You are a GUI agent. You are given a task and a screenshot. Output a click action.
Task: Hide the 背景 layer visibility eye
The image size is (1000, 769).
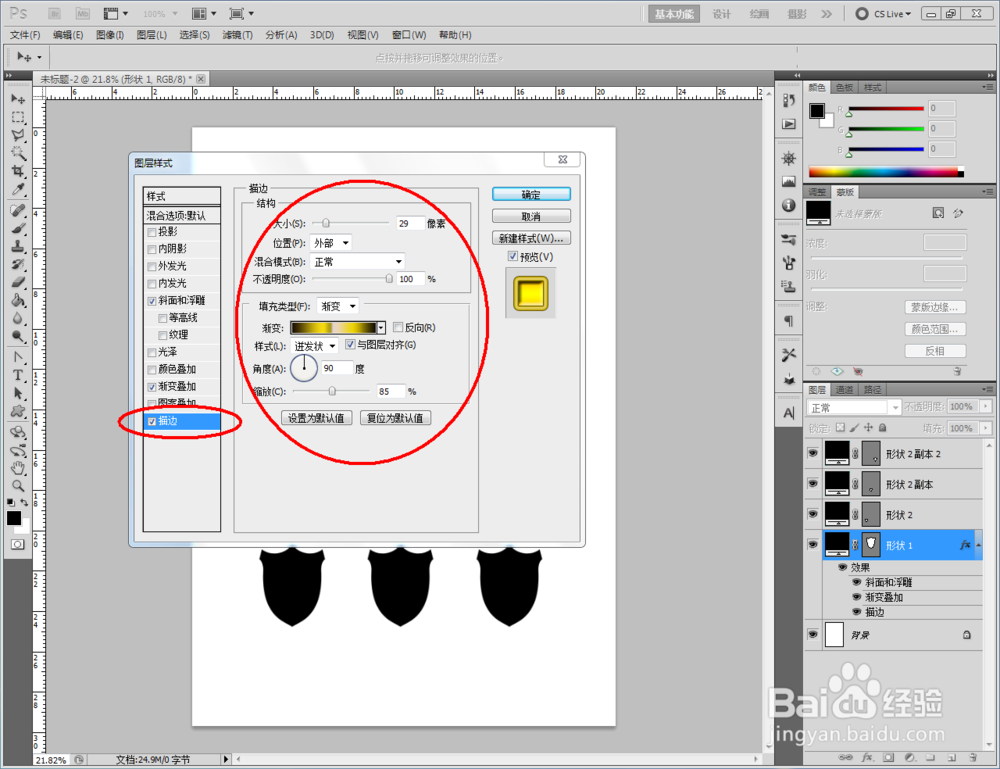pyautogui.click(x=812, y=634)
